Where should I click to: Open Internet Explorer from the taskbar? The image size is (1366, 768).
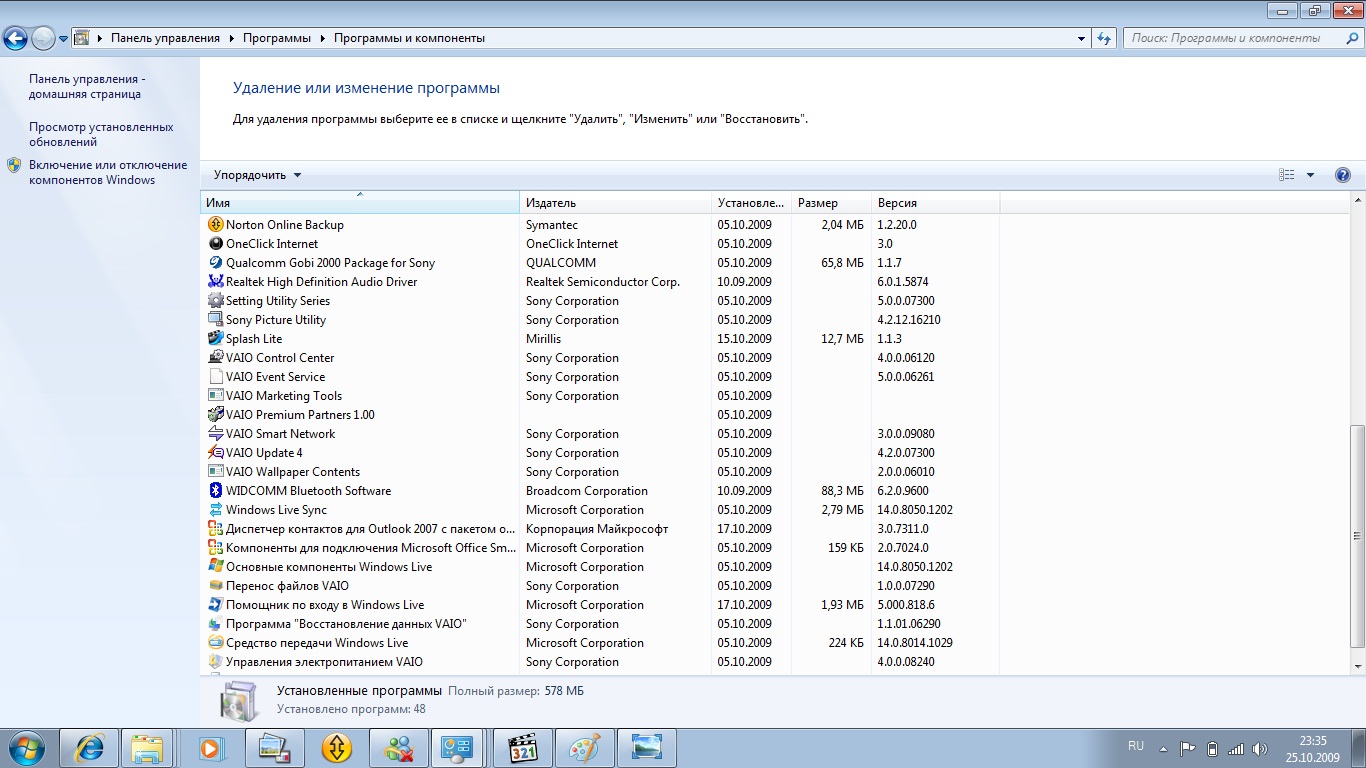(89, 747)
